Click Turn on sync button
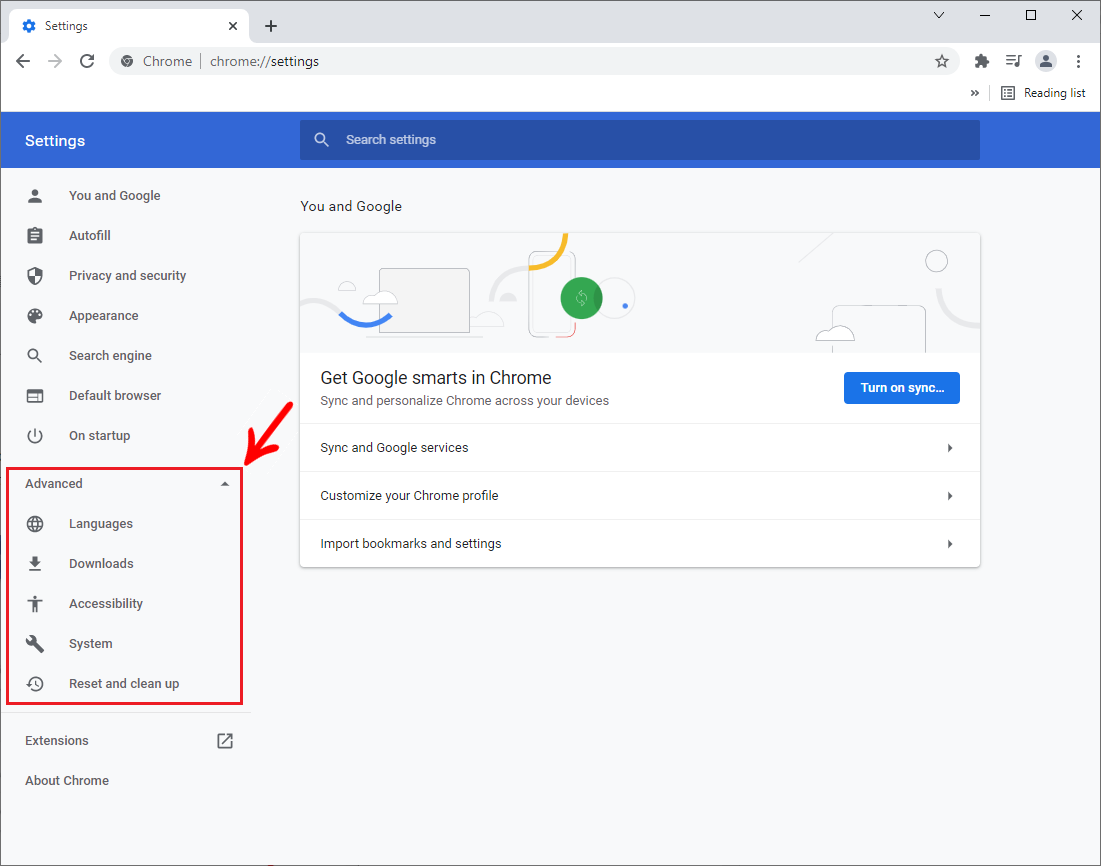 click(902, 388)
